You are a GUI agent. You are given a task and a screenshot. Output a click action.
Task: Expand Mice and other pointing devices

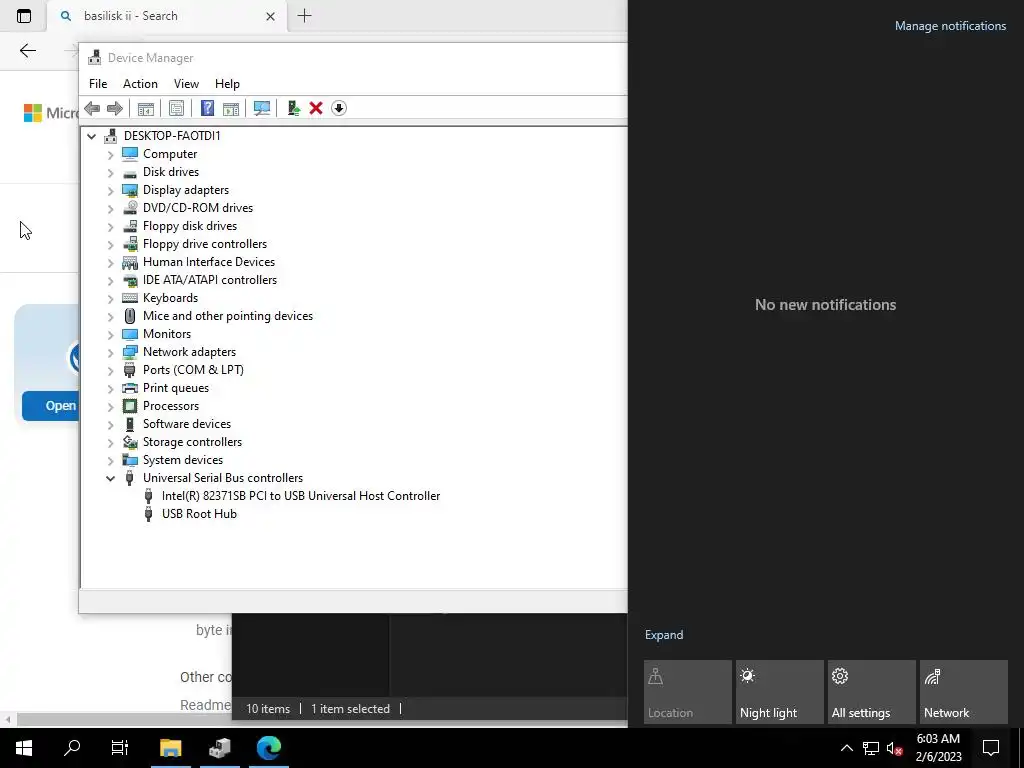coord(110,317)
